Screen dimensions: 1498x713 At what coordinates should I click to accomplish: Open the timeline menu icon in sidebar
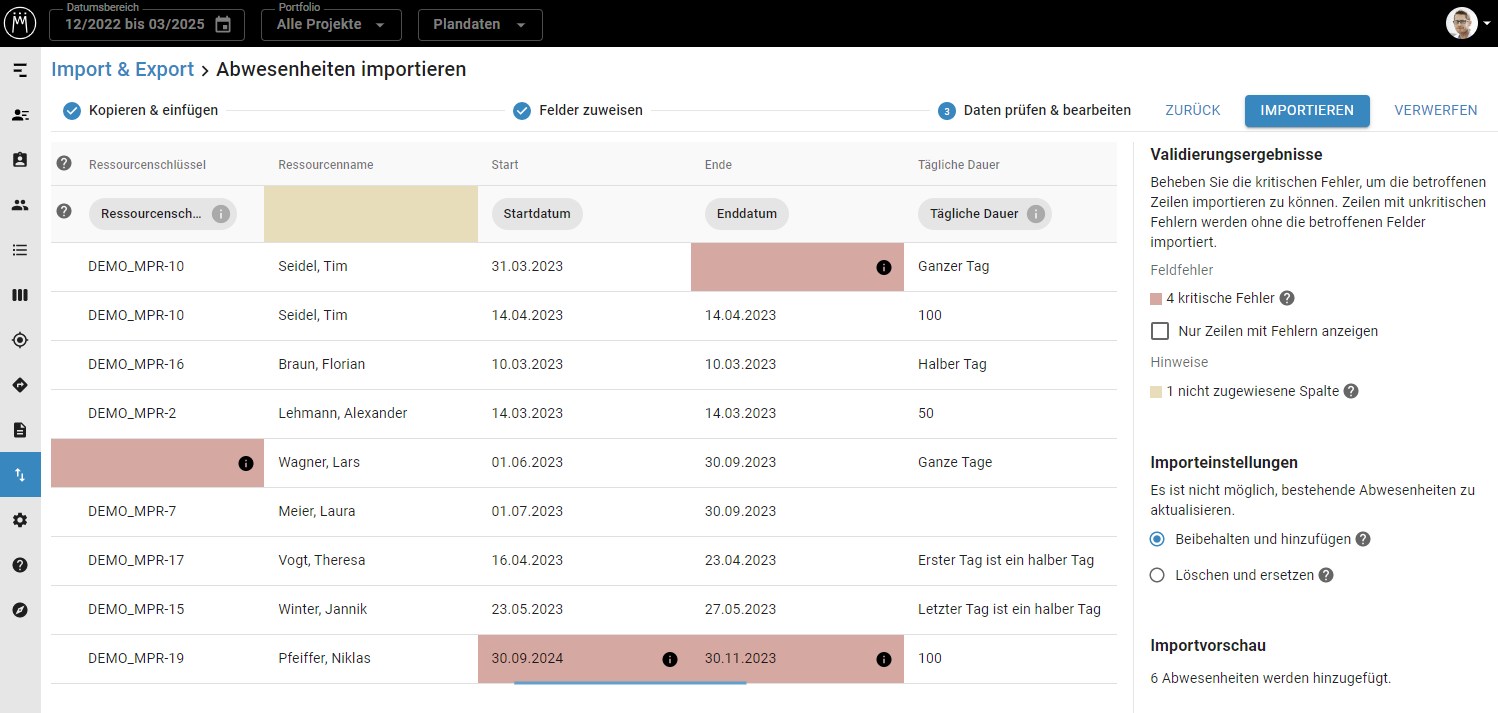pos(20,70)
